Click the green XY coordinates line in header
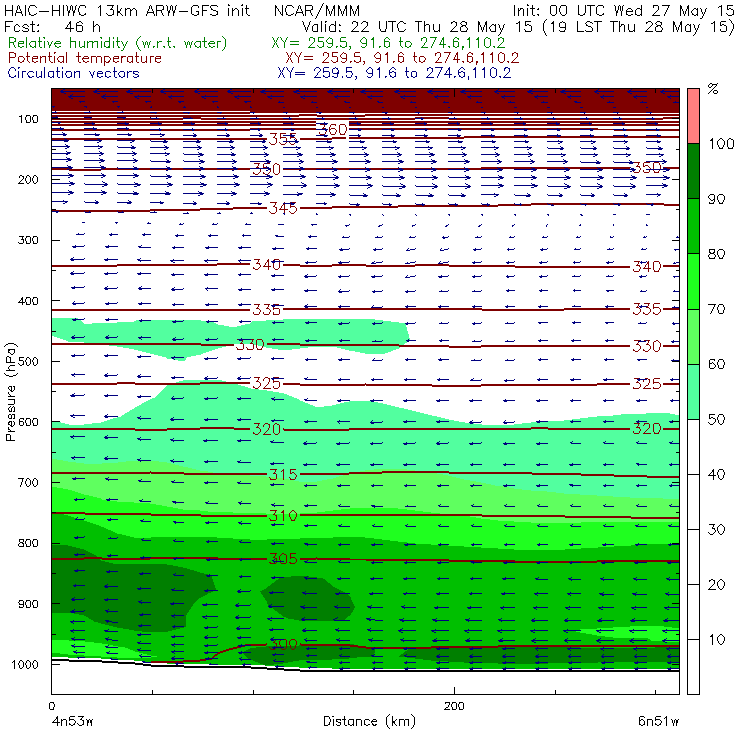 pyautogui.click(x=388, y=43)
